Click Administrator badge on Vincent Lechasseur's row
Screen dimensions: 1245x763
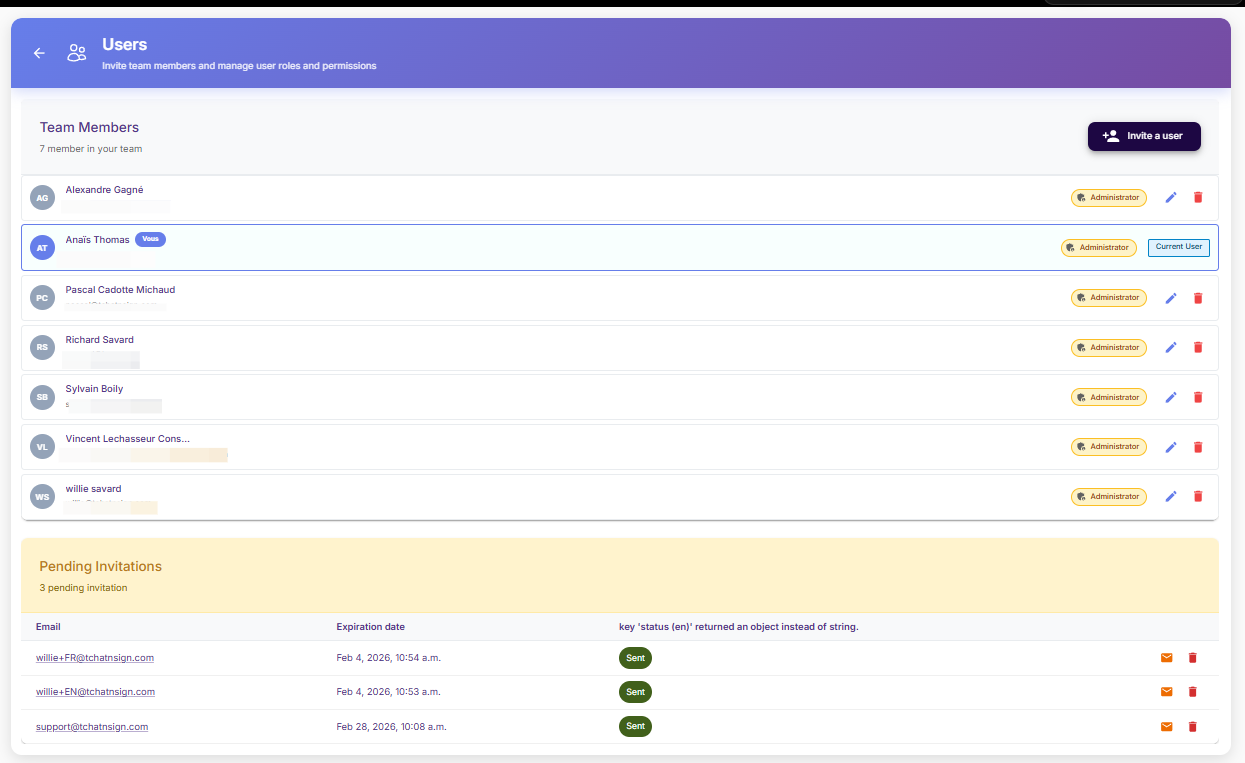[x=1109, y=447]
